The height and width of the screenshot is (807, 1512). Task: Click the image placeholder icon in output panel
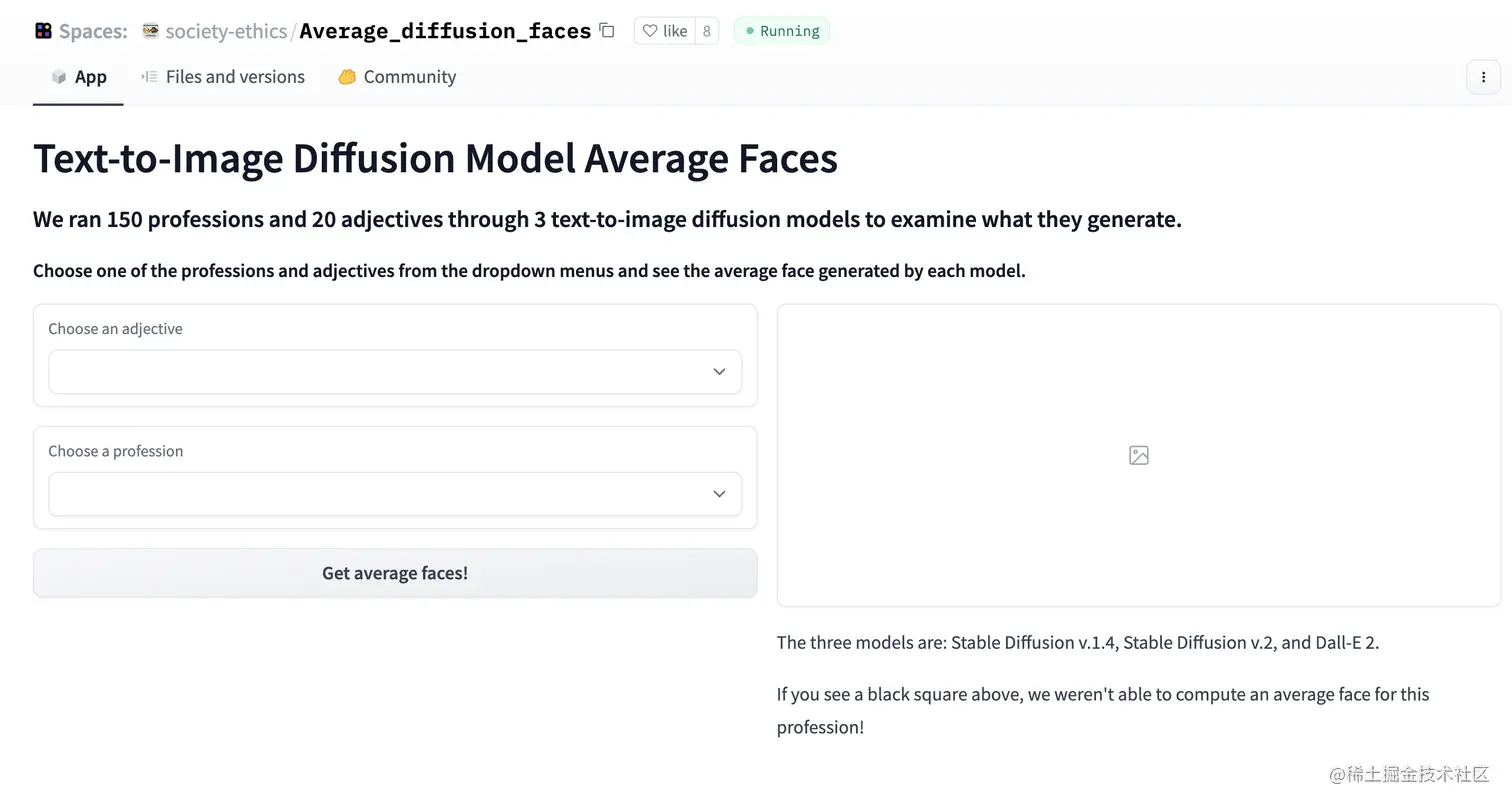(x=1138, y=455)
